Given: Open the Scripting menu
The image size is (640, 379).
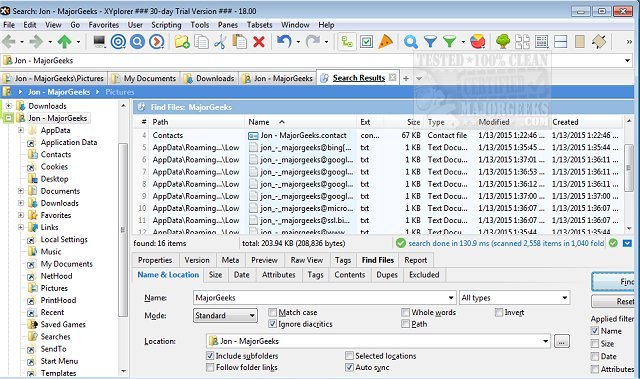Looking at the screenshot, I should pos(166,25).
